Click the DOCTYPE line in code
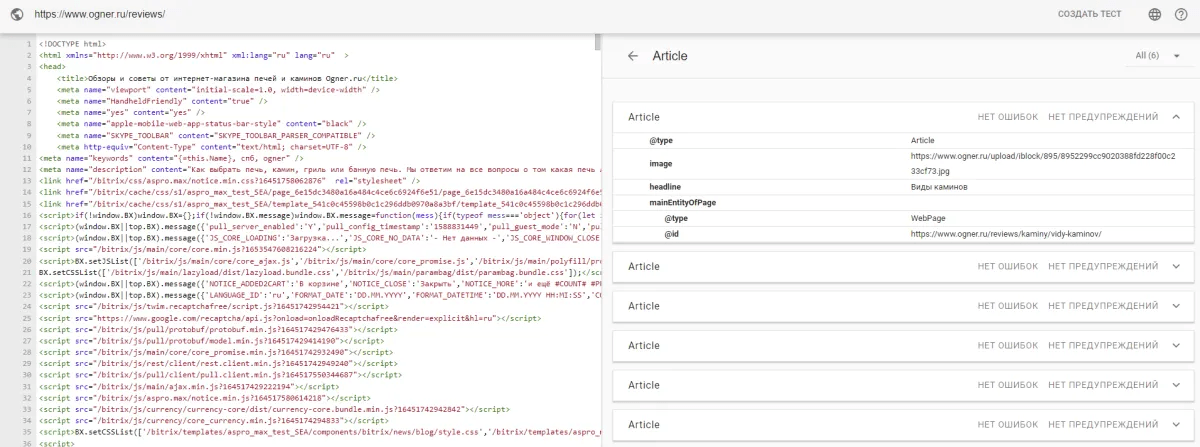 pos(73,44)
